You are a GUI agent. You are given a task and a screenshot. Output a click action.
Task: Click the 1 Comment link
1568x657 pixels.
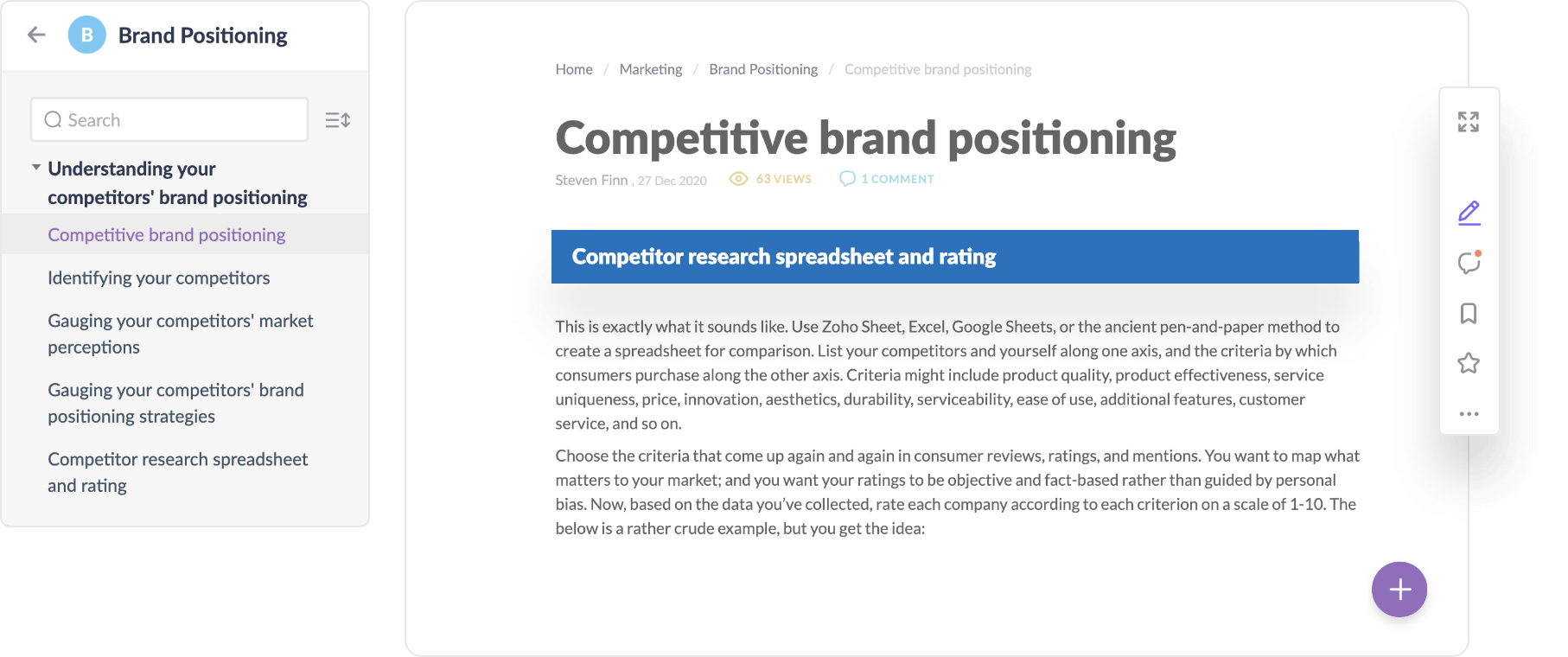coord(887,179)
